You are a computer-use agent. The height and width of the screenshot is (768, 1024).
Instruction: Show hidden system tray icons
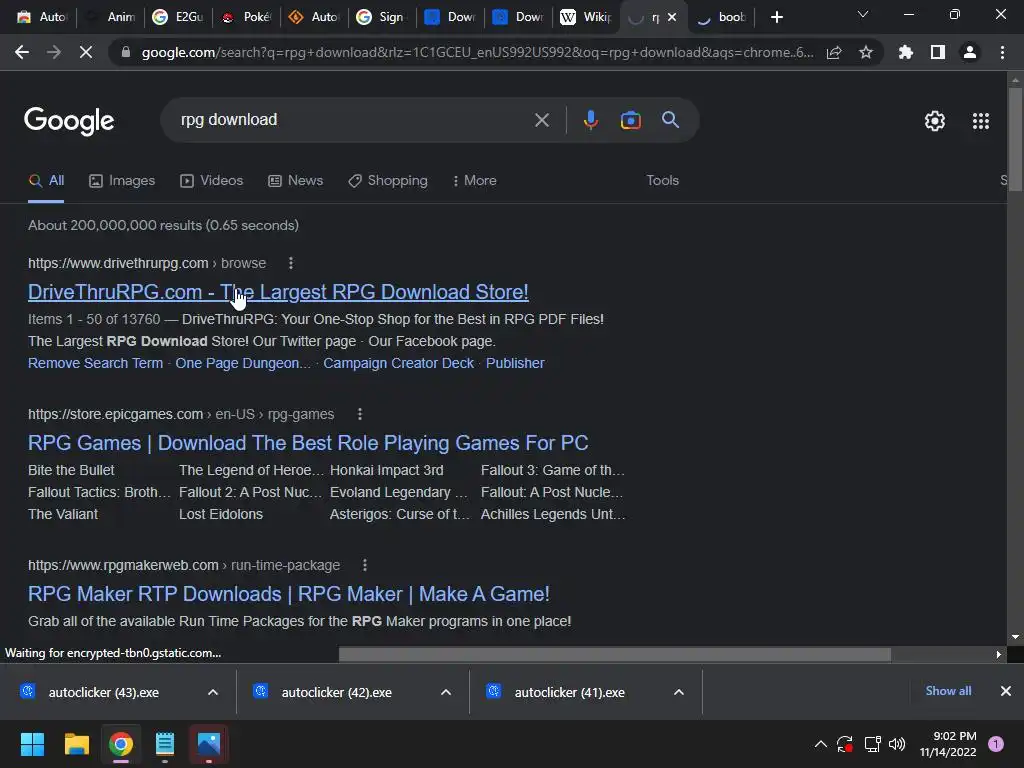[x=820, y=743]
